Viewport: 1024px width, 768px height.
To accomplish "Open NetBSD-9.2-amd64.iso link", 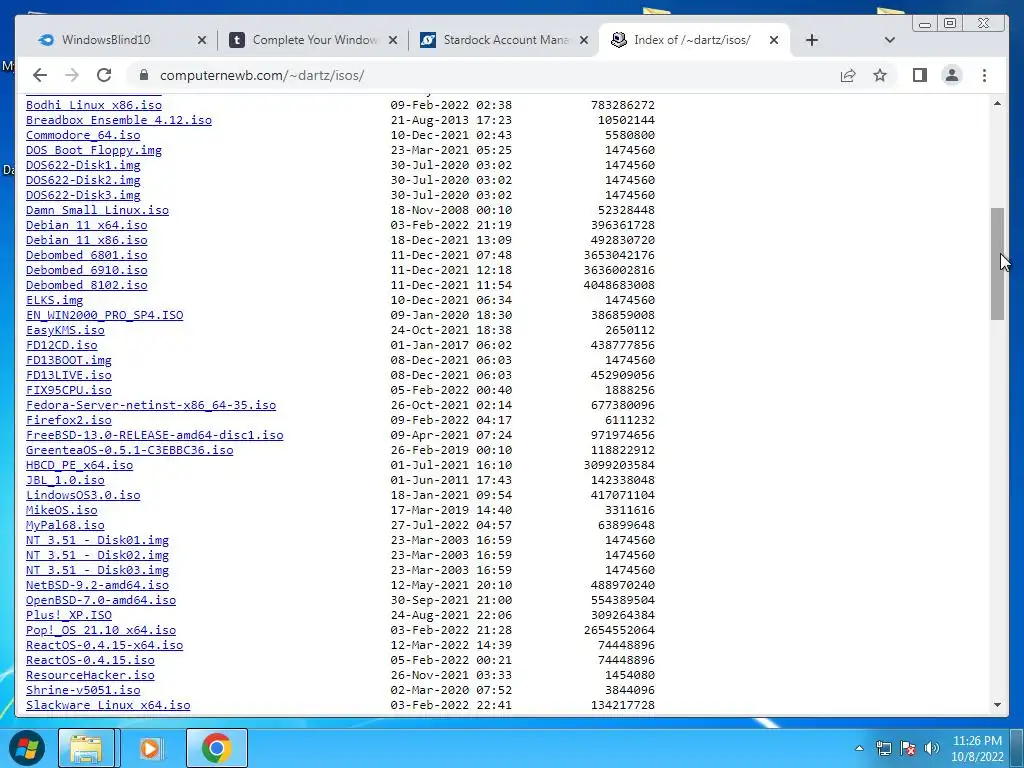I will click(97, 585).
